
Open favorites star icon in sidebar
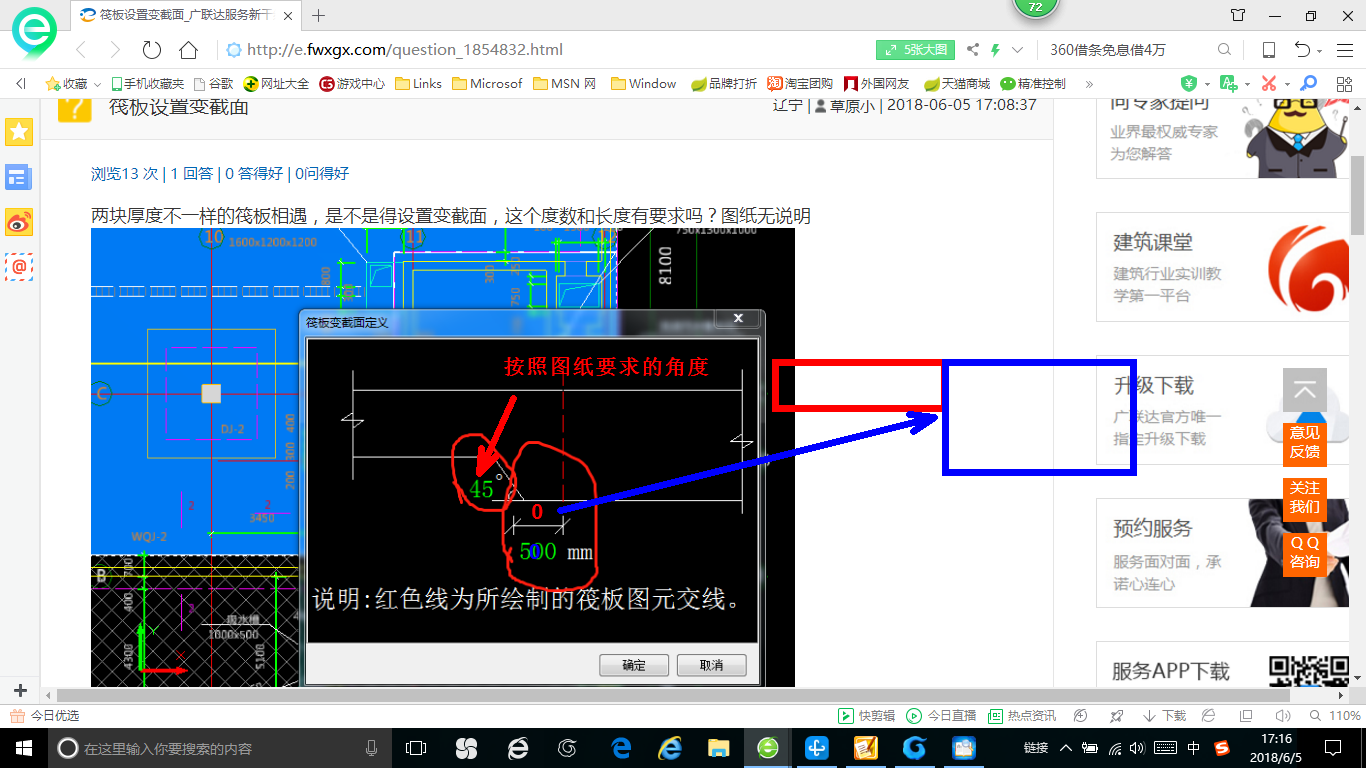(19, 131)
